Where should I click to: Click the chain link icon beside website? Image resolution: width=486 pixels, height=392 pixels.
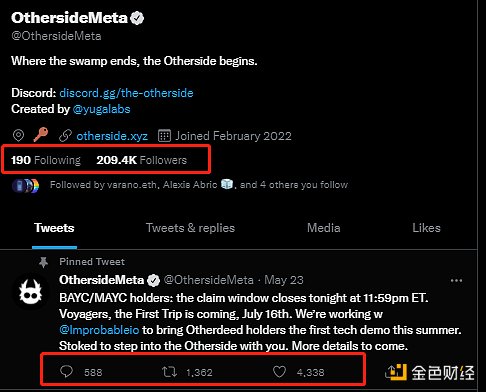coord(65,136)
